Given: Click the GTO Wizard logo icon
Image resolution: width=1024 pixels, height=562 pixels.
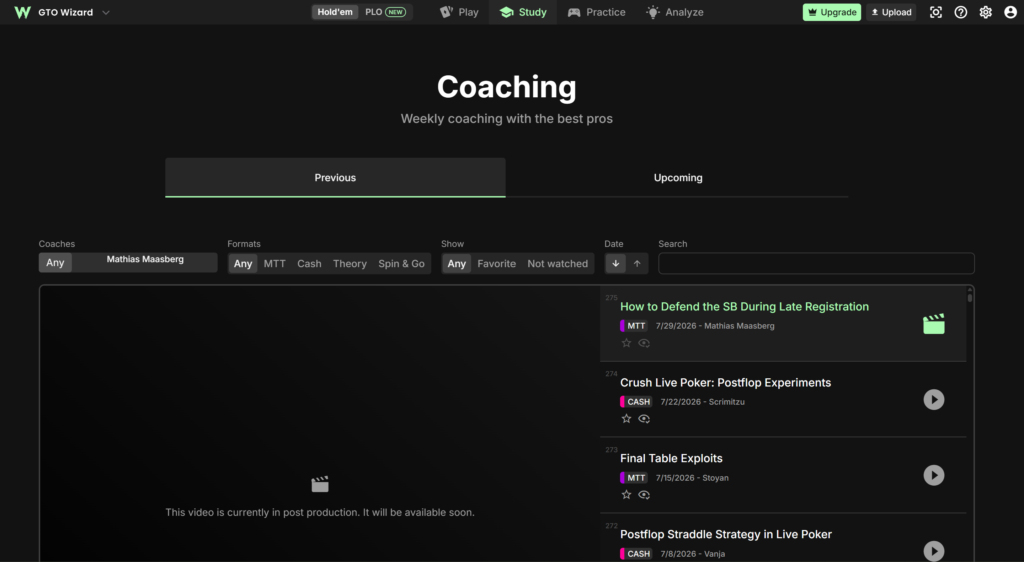Looking at the screenshot, I should click(22, 12).
